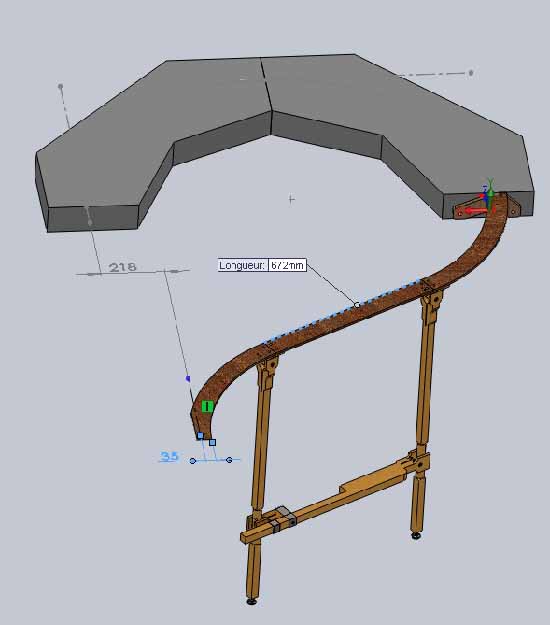Select the blue 35 dimension text
The width and height of the screenshot is (550, 625).
tap(169, 456)
